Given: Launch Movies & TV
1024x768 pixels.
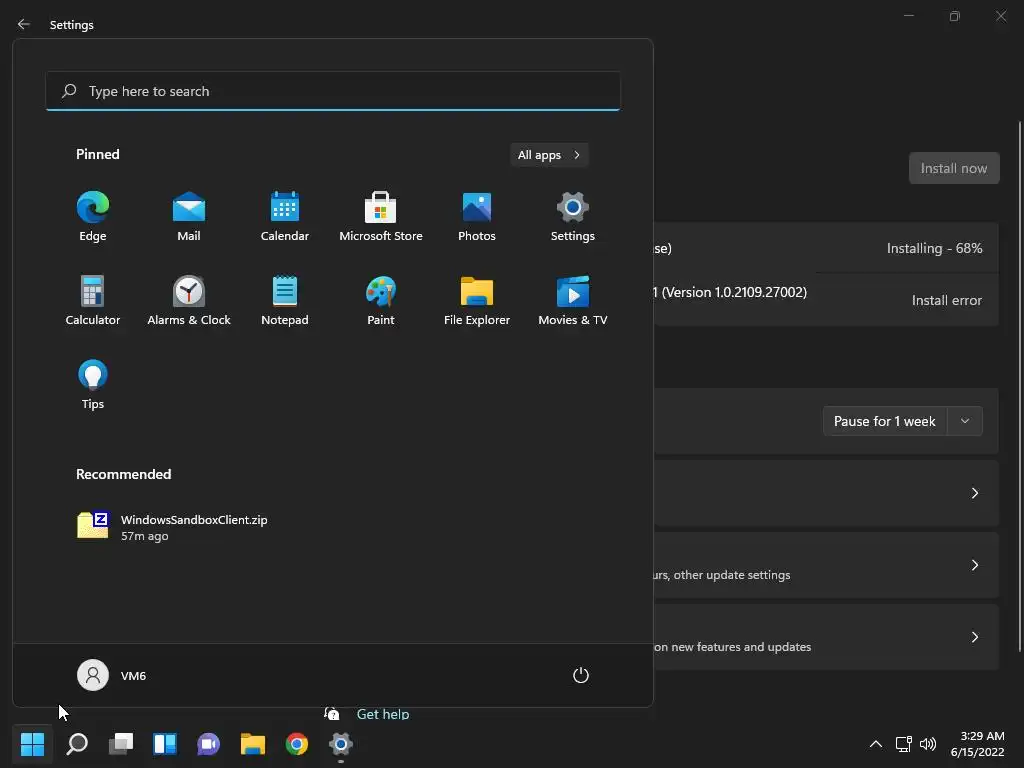Looking at the screenshot, I should pyautogui.click(x=573, y=301).
